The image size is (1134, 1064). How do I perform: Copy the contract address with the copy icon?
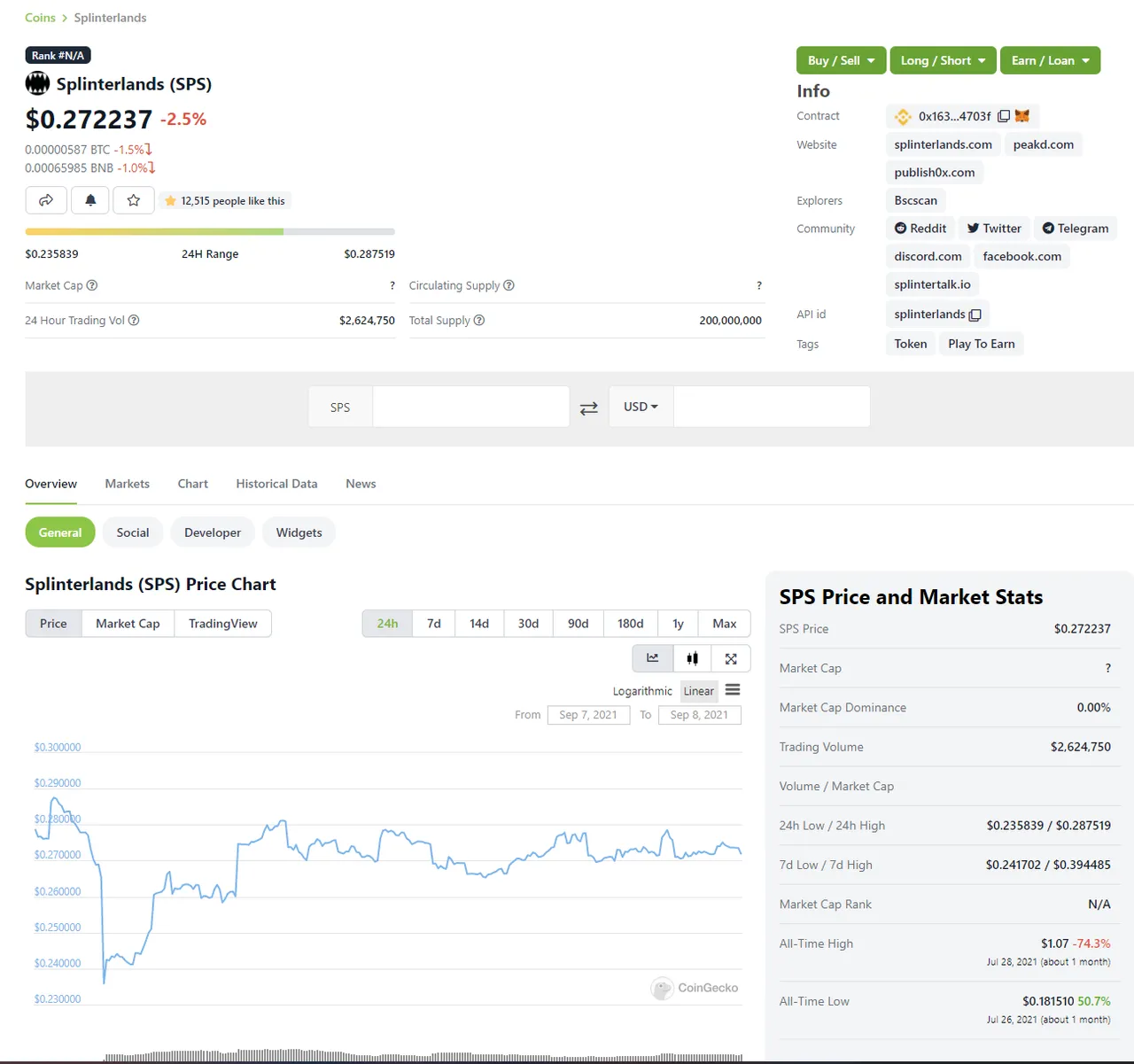pos(1004,116)
